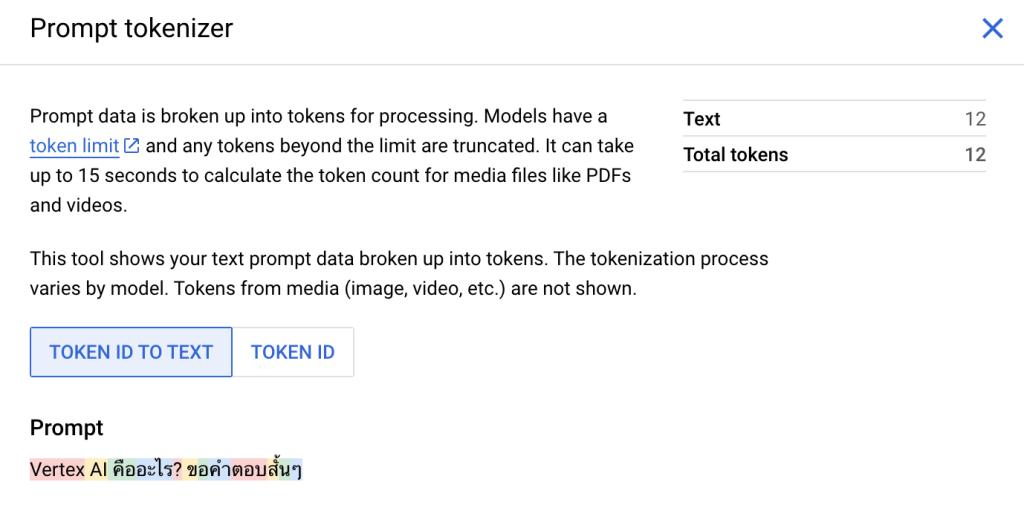Open the token limit documentation link
The image size is (1024, 508).
[74, 146]
